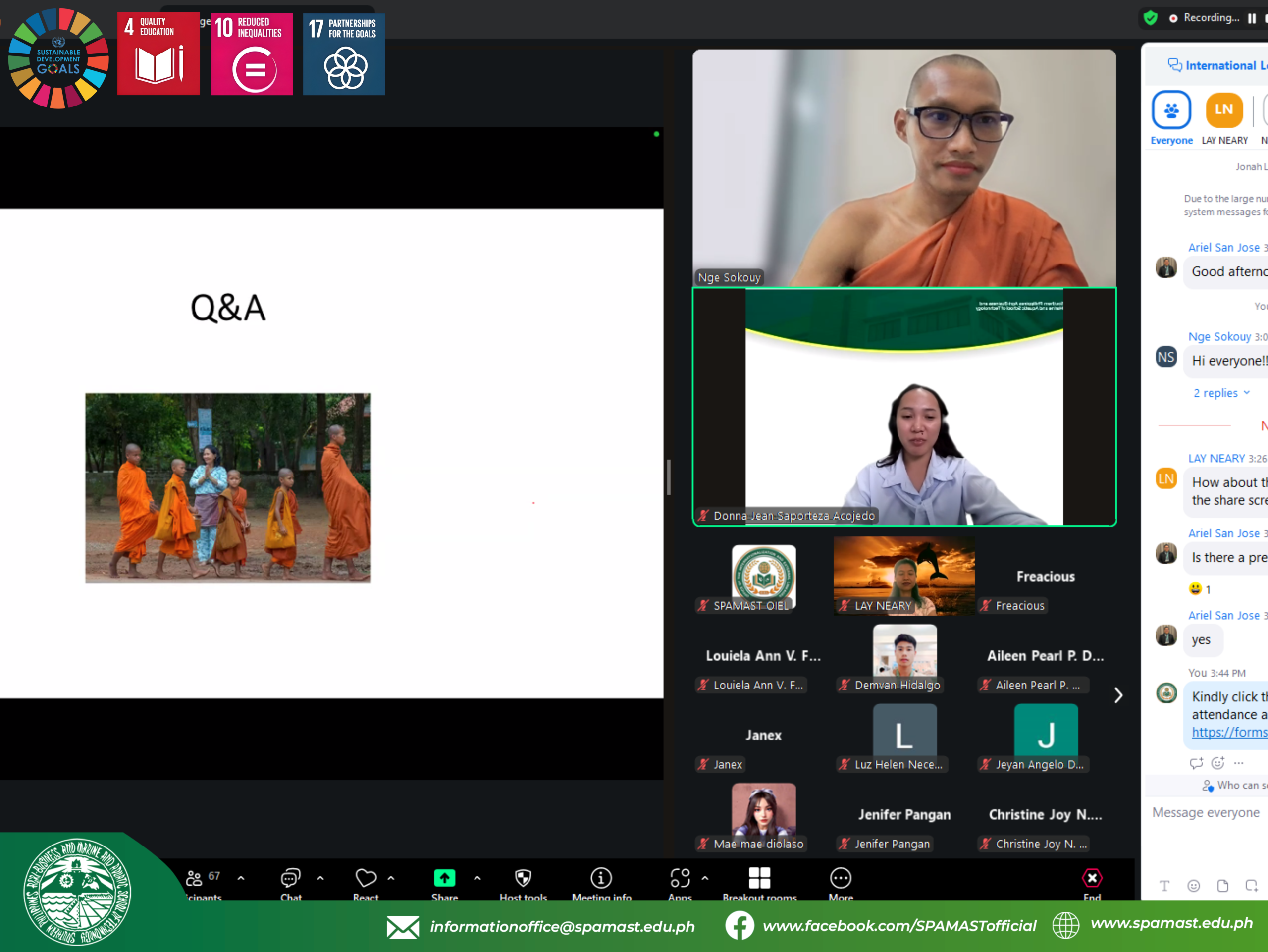Click the green Share screen icon
This screenshot has width=1268, height=952.
pos(444,879)
